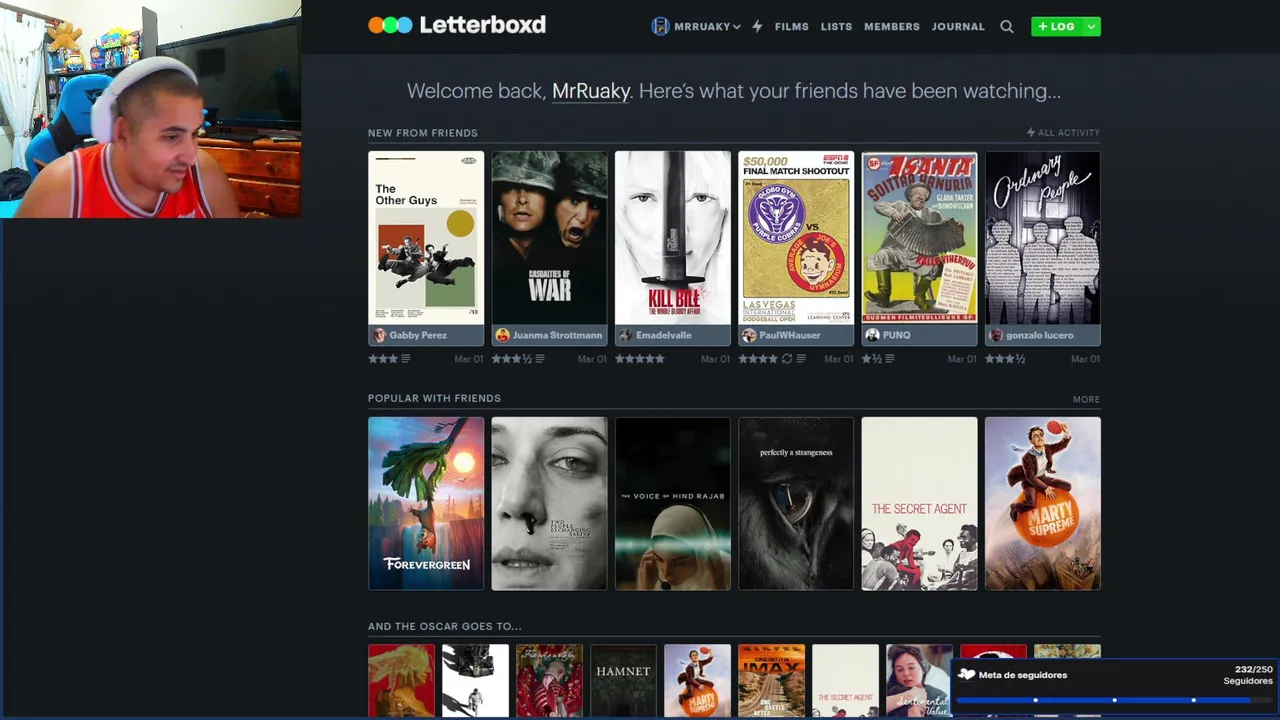Open the search magnifier icon
This screenshot has width=1280, height=720.
pyautogui.click(x=1007, y=27)
